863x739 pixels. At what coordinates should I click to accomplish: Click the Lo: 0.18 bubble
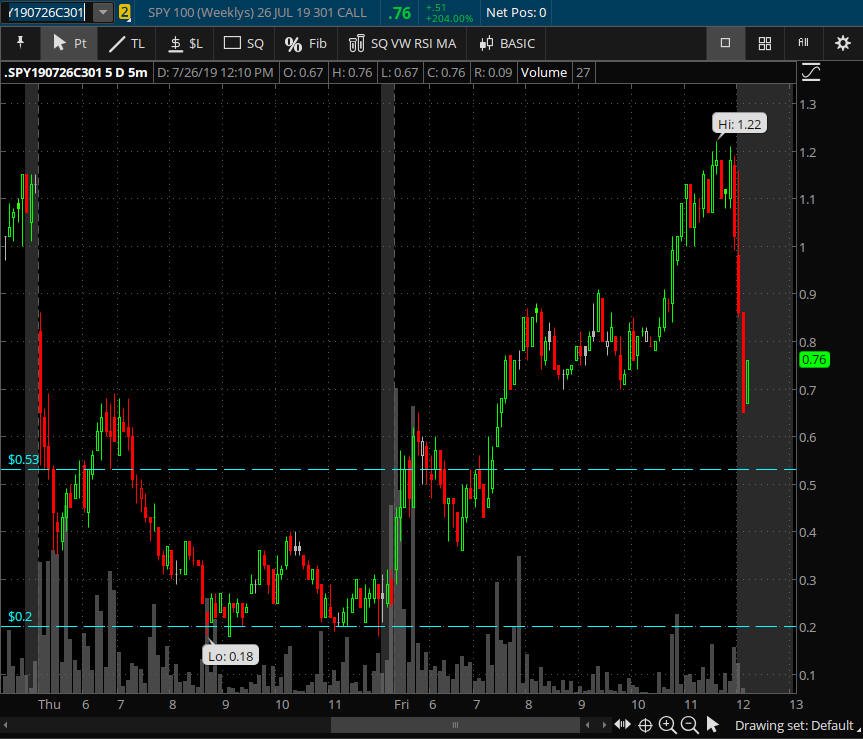pyautogui.click(x=231, y=656)
